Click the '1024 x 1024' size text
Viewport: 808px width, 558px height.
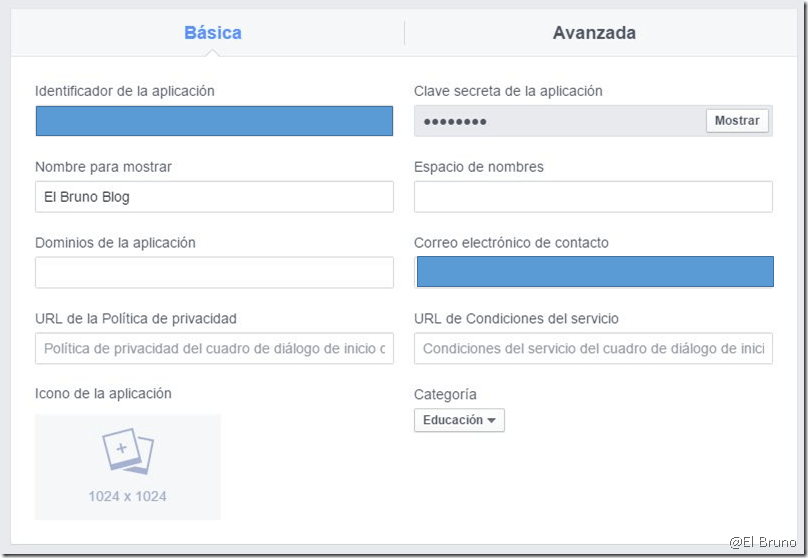[127, 497]
